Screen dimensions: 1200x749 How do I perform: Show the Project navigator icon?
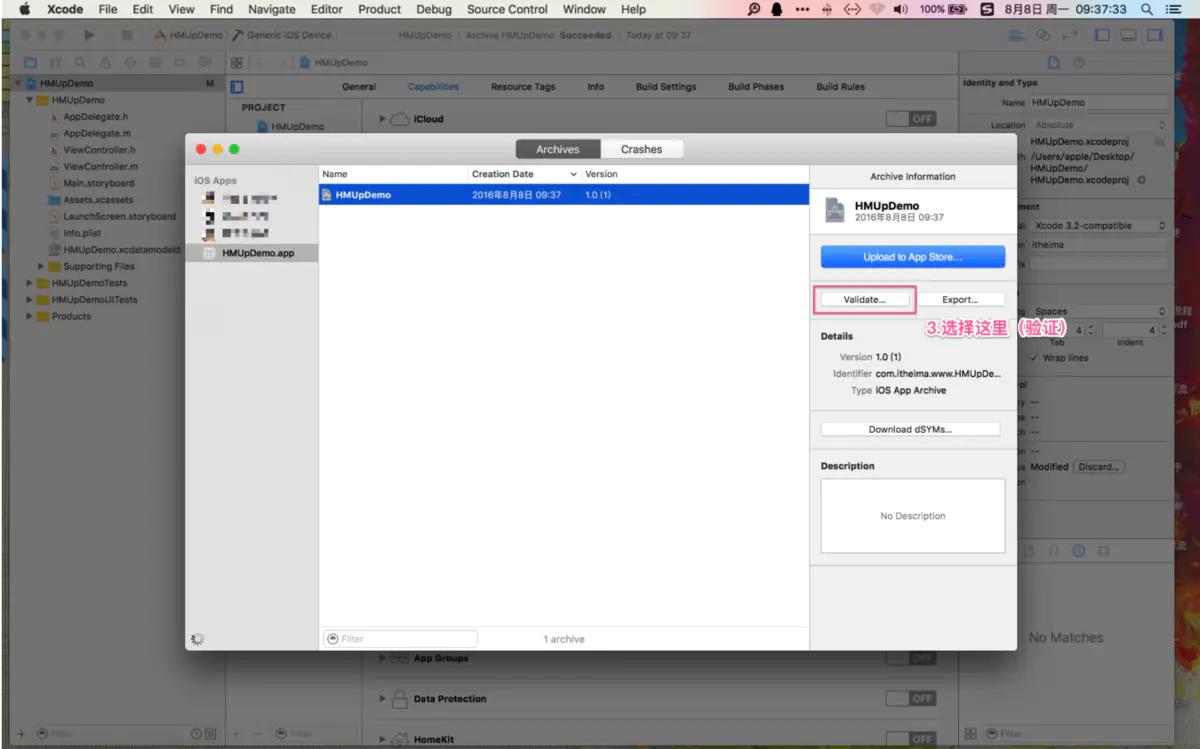(30, 62)
